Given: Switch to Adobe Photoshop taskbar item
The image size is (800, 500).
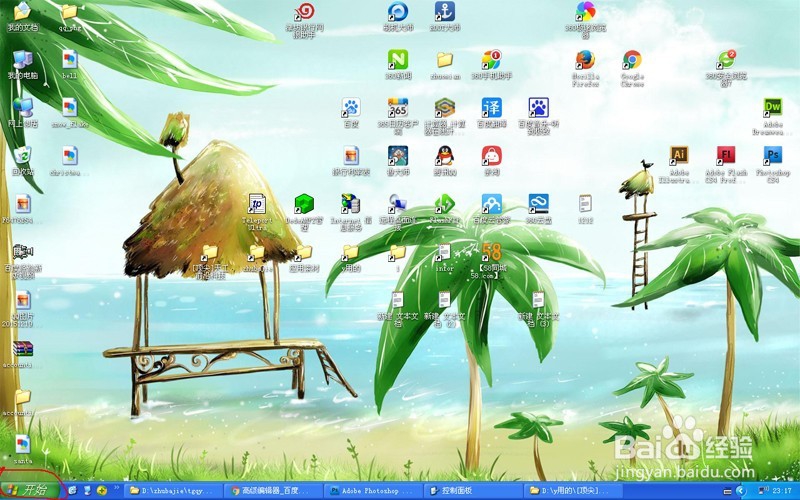Looking at the screenshot, I should coord(373,490).
